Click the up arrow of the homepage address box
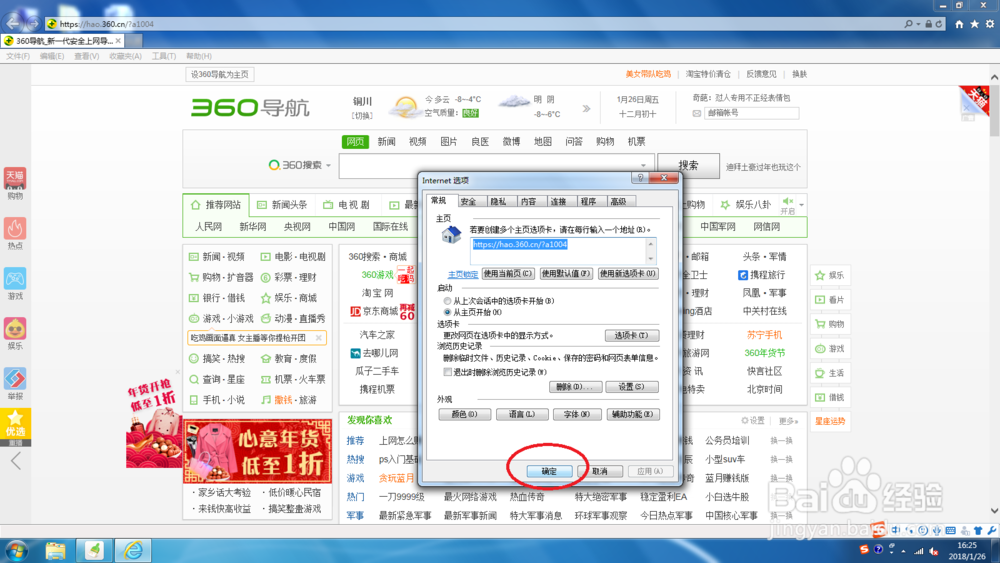 pyautogui.click(x=651, y=244)
